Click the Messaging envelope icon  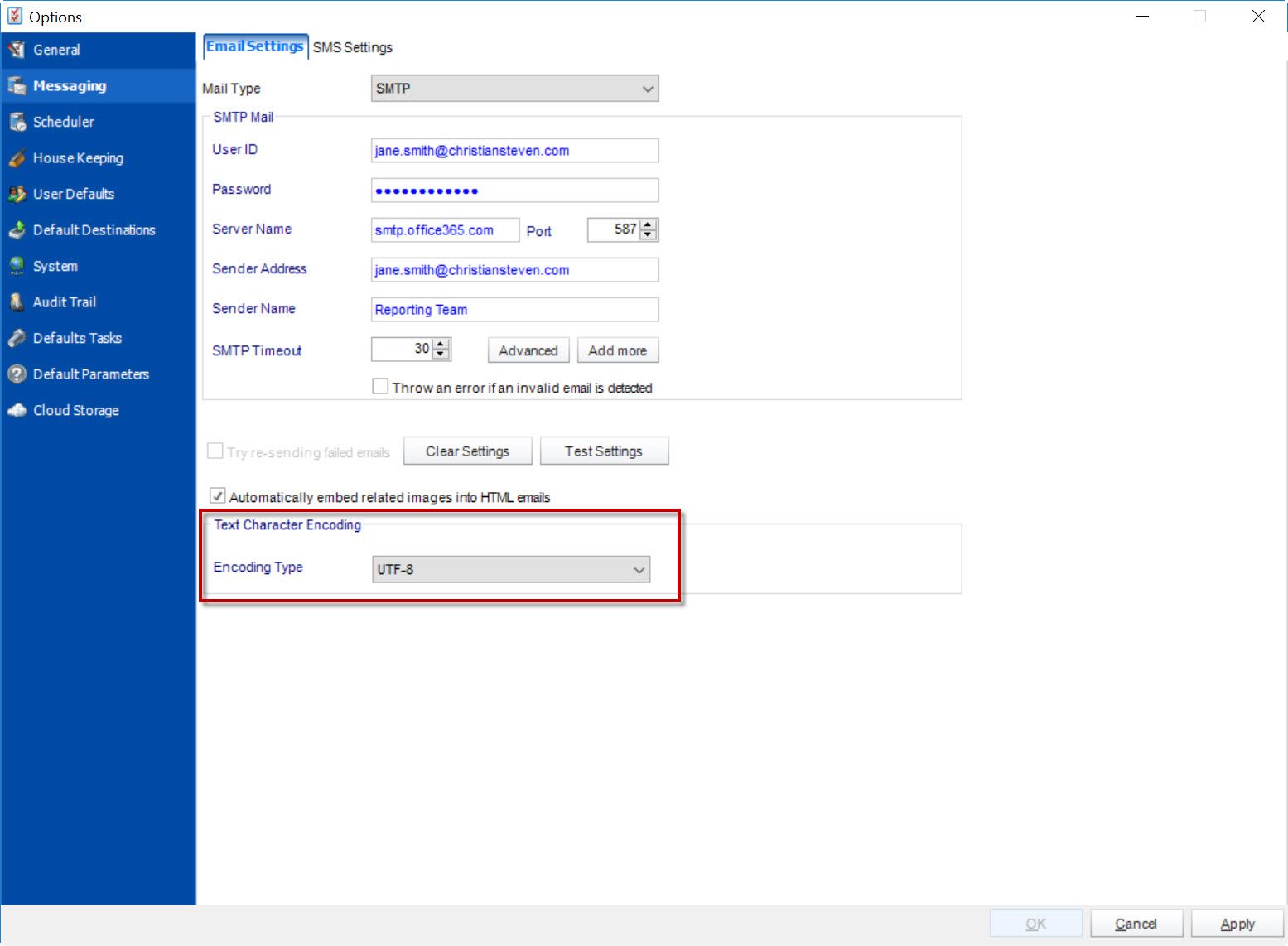tap(17, 86)
